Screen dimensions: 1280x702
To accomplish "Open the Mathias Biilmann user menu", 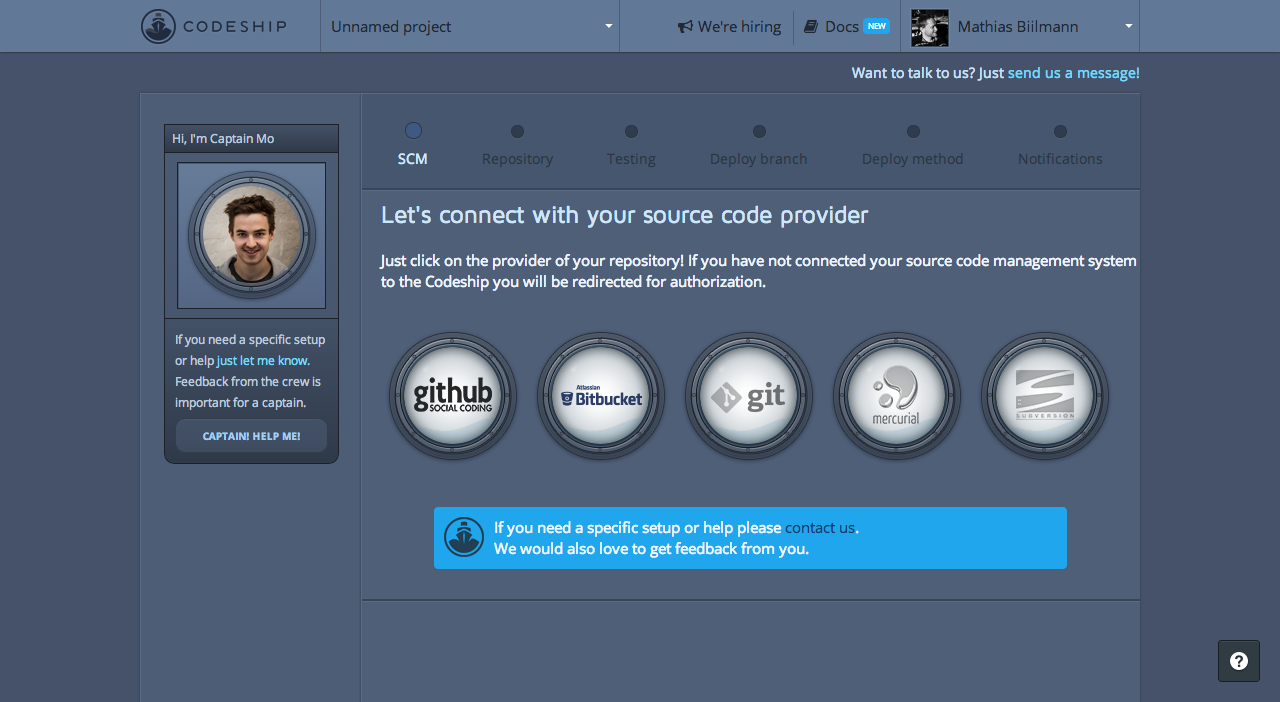I will pyautogui.click(x=1020, y=26).
